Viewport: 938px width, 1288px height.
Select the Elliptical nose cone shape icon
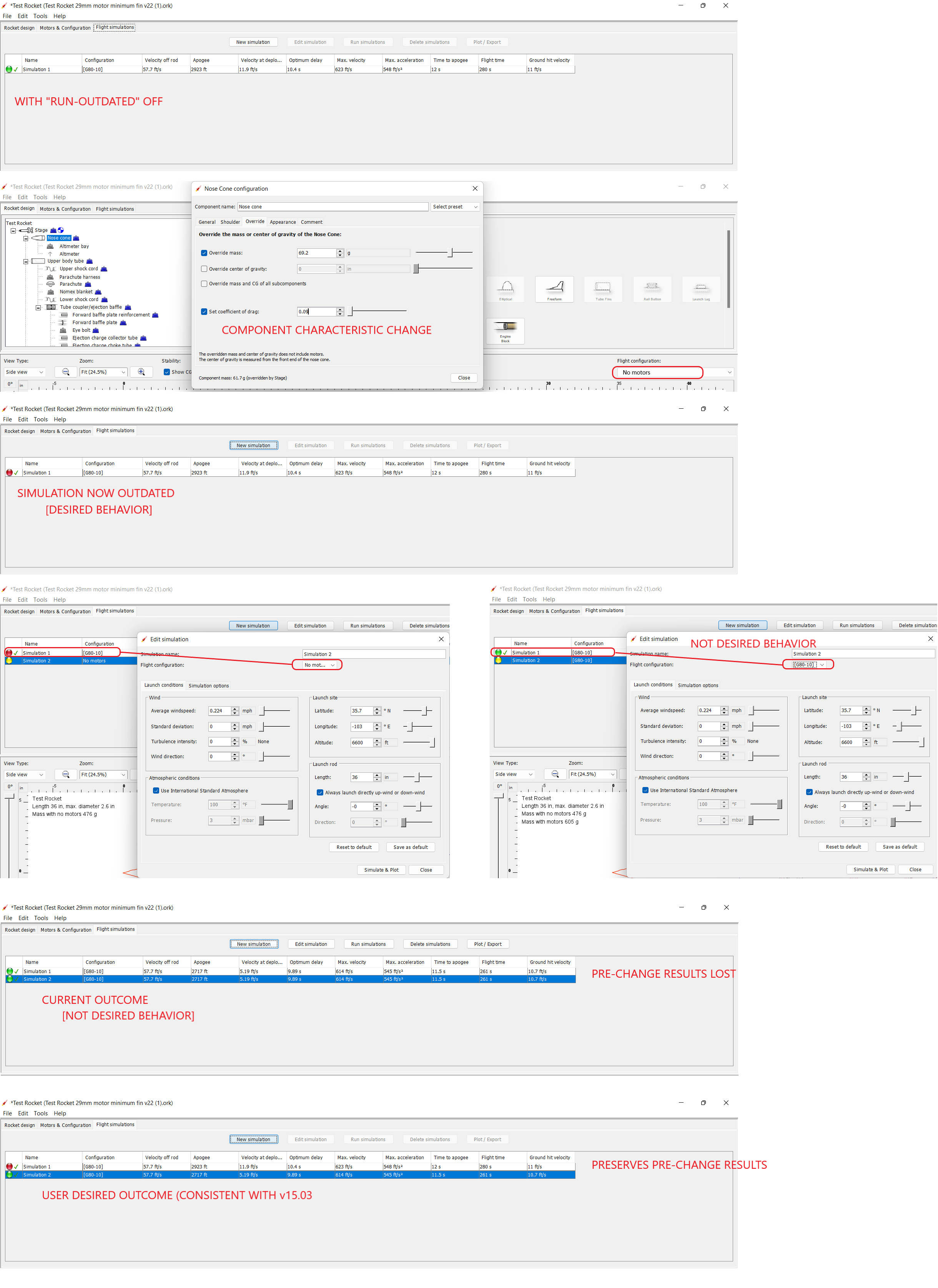click(506, 290)
